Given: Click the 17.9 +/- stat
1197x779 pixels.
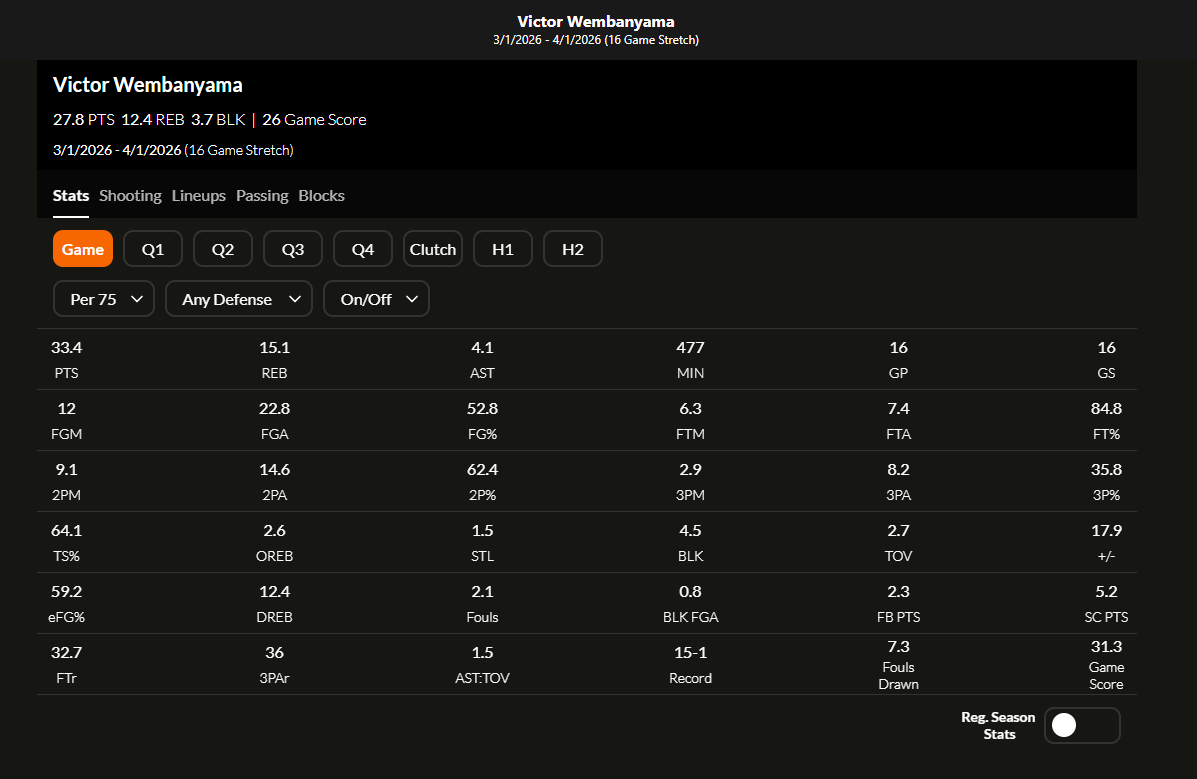Looking at the screenshot, I should [x=1106, y=543].
